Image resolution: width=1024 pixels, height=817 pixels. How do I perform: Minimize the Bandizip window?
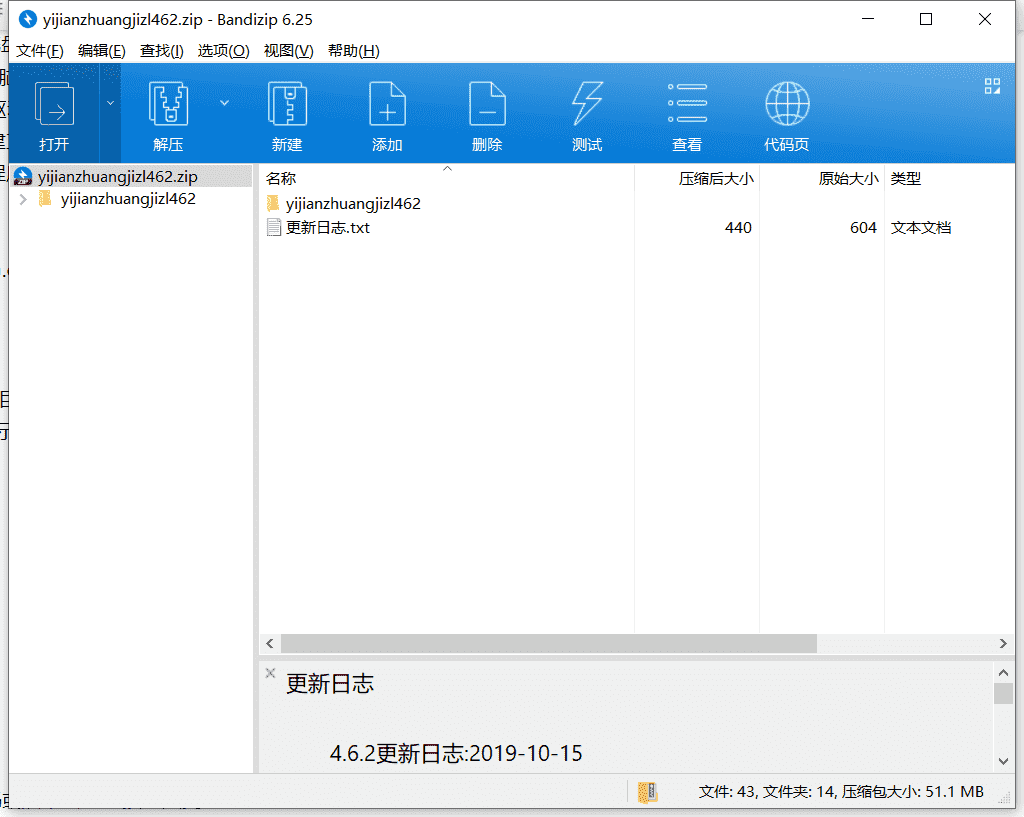pos(868,19)
